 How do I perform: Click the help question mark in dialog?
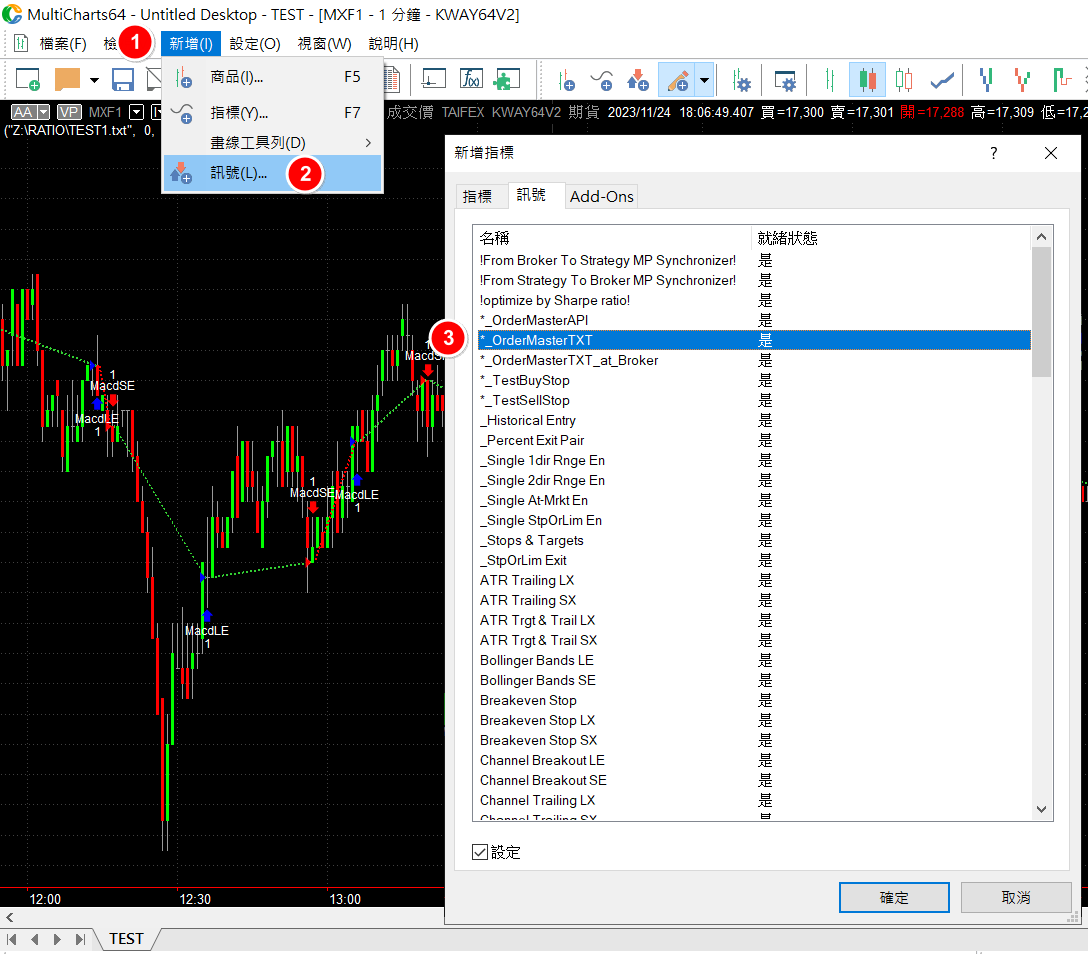(x=994, y=153)
